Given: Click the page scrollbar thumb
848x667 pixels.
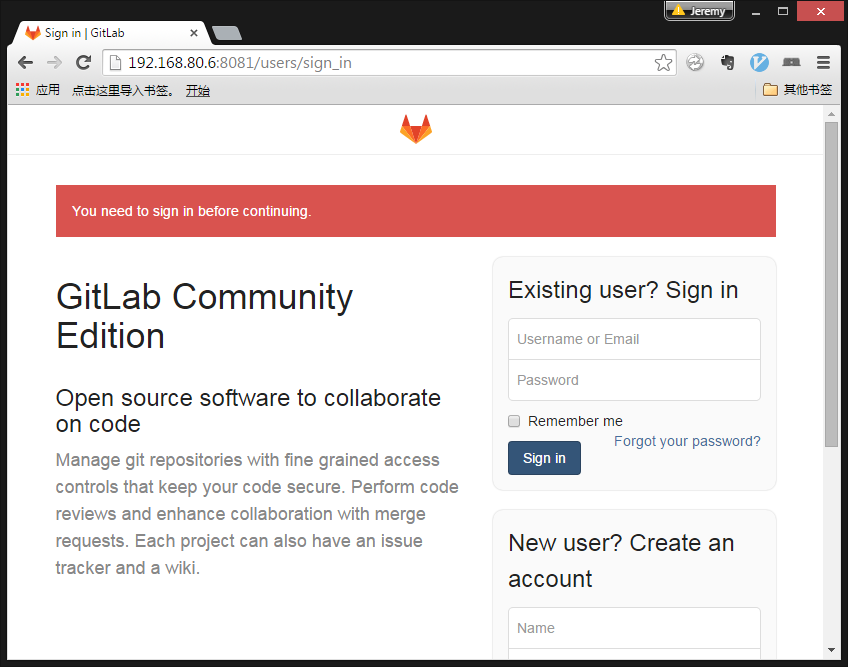Looking at the screenshot, I should (831, 285).
